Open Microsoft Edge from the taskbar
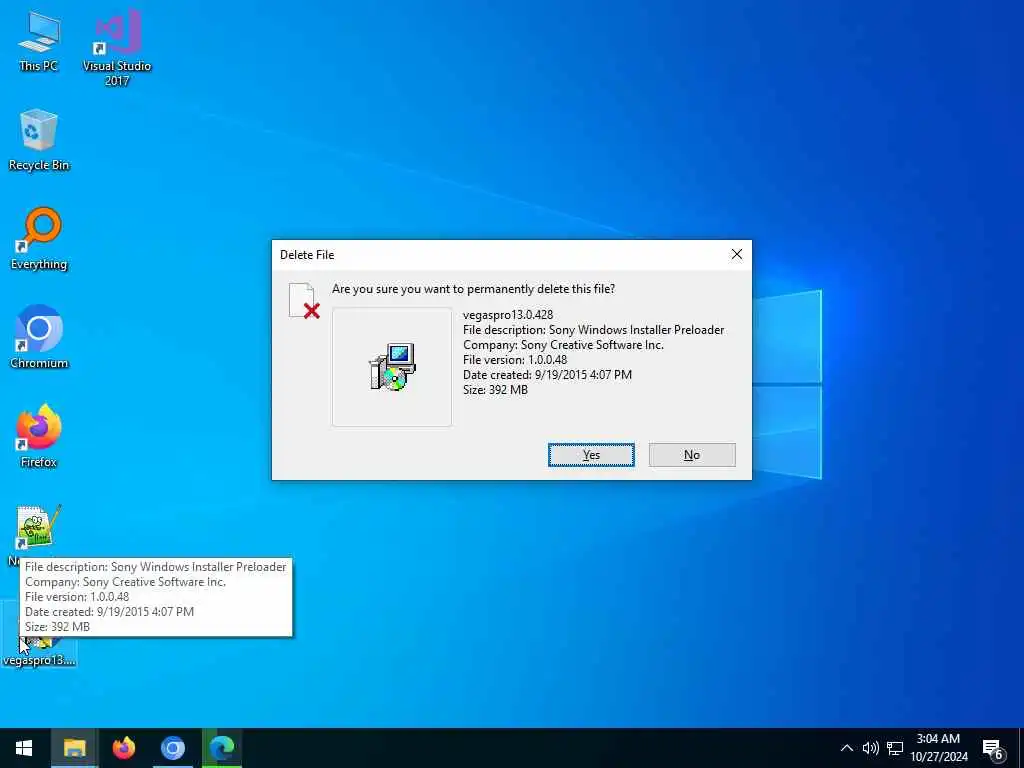The image size is (1024, 768). 222,748
